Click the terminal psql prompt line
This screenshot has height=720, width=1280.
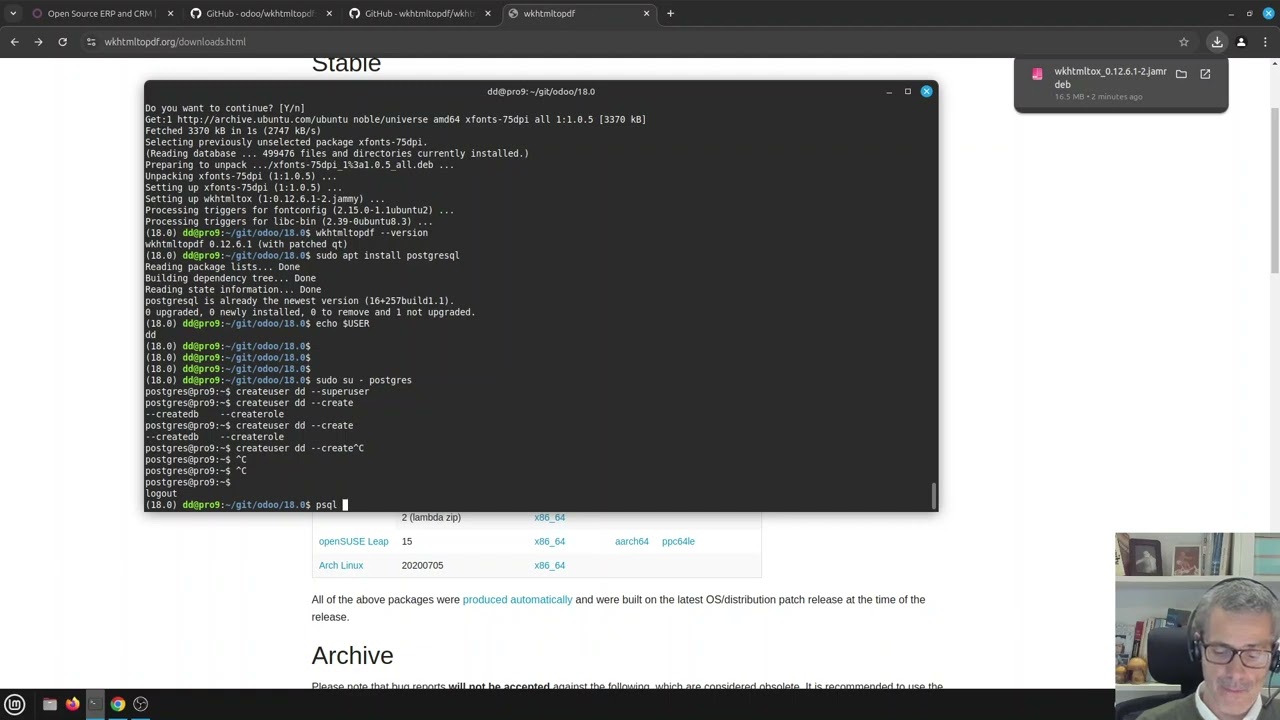(246, 505)
